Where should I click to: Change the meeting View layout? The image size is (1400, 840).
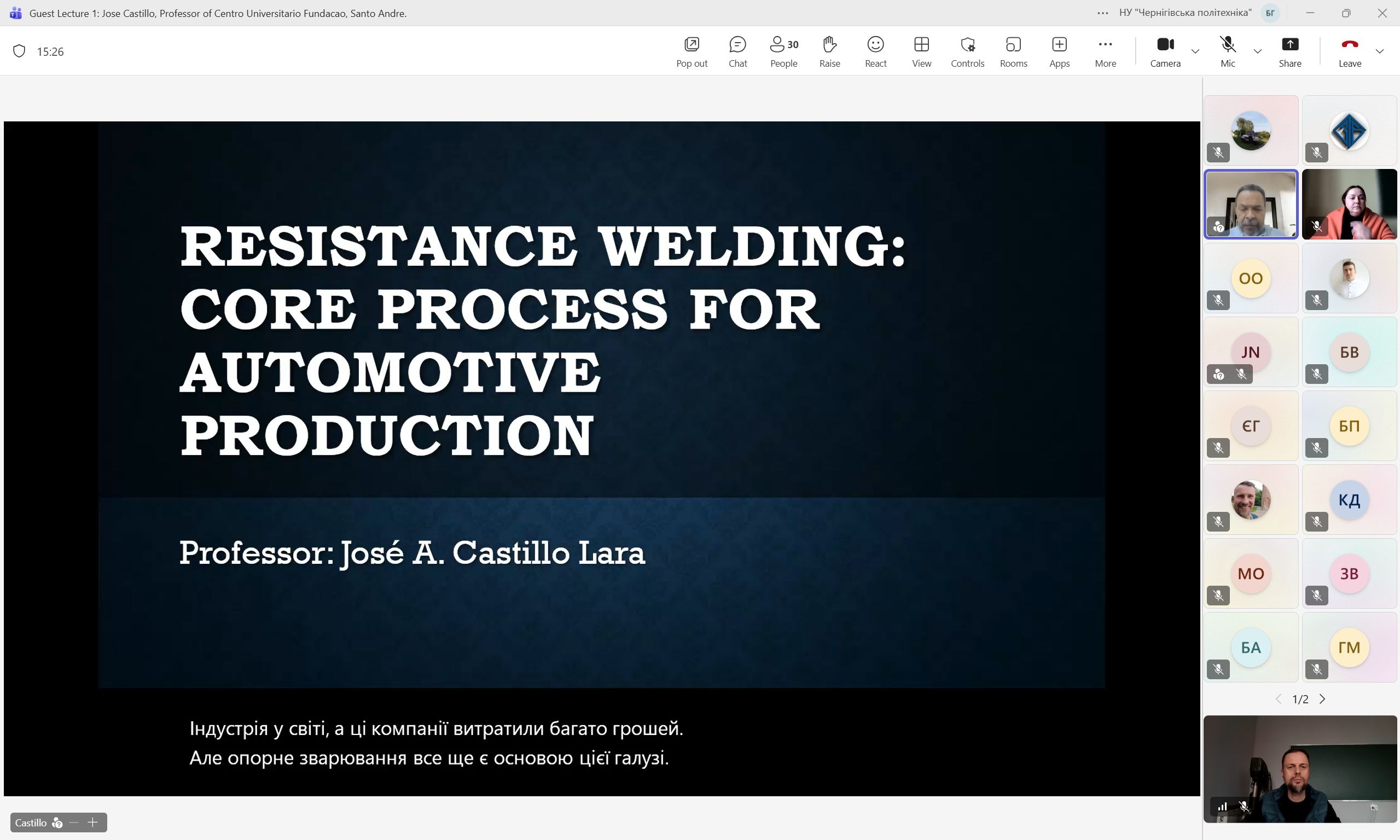921,51
